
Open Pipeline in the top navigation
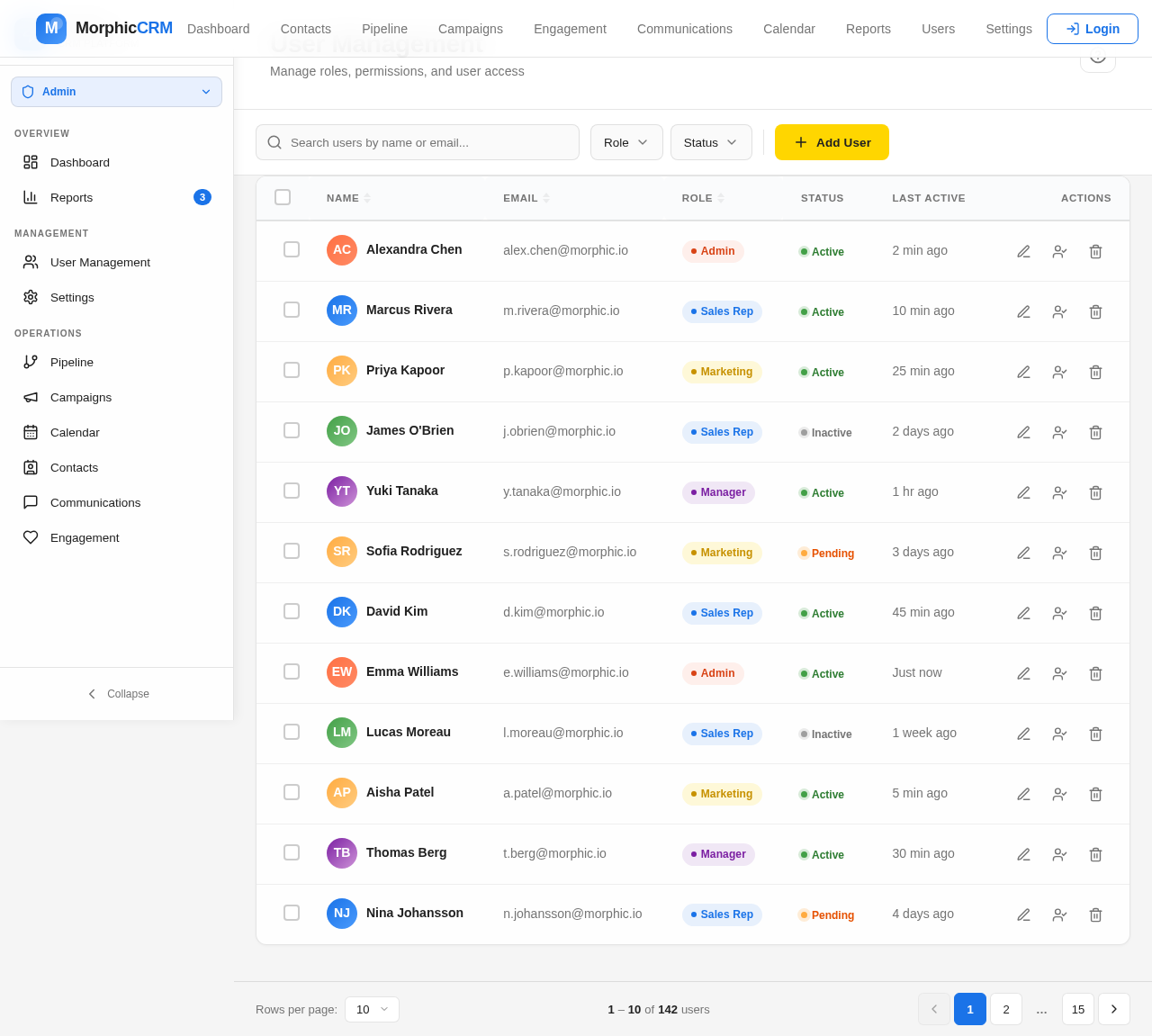384,29
